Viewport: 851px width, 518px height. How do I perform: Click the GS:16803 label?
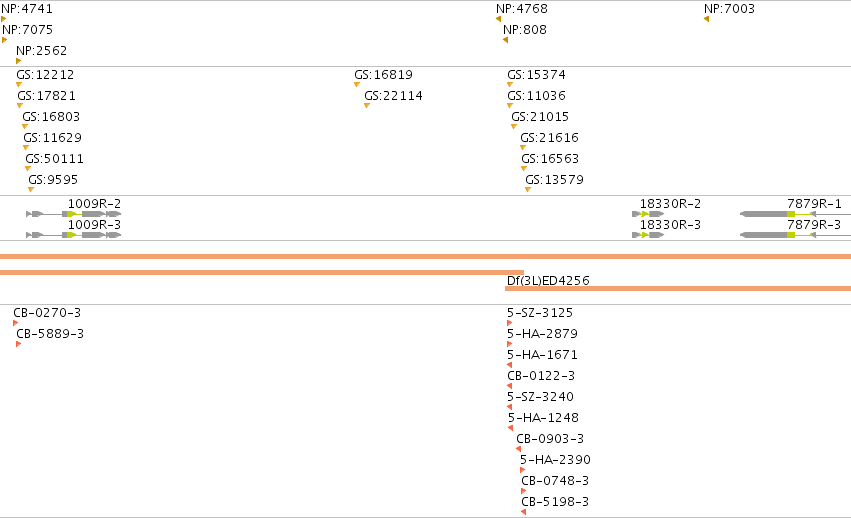click(x=51, y=117)
